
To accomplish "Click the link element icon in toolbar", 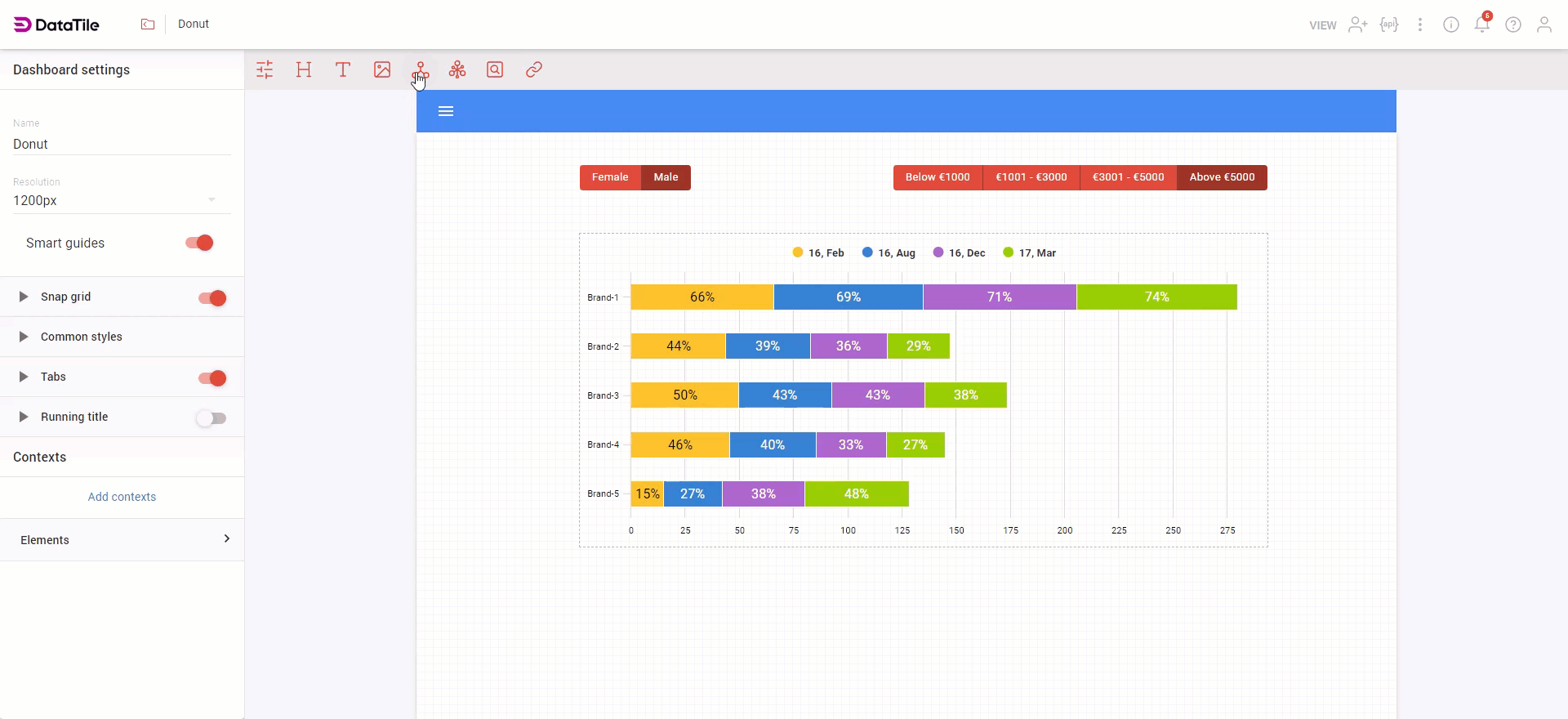I will (x=534, y=69).
